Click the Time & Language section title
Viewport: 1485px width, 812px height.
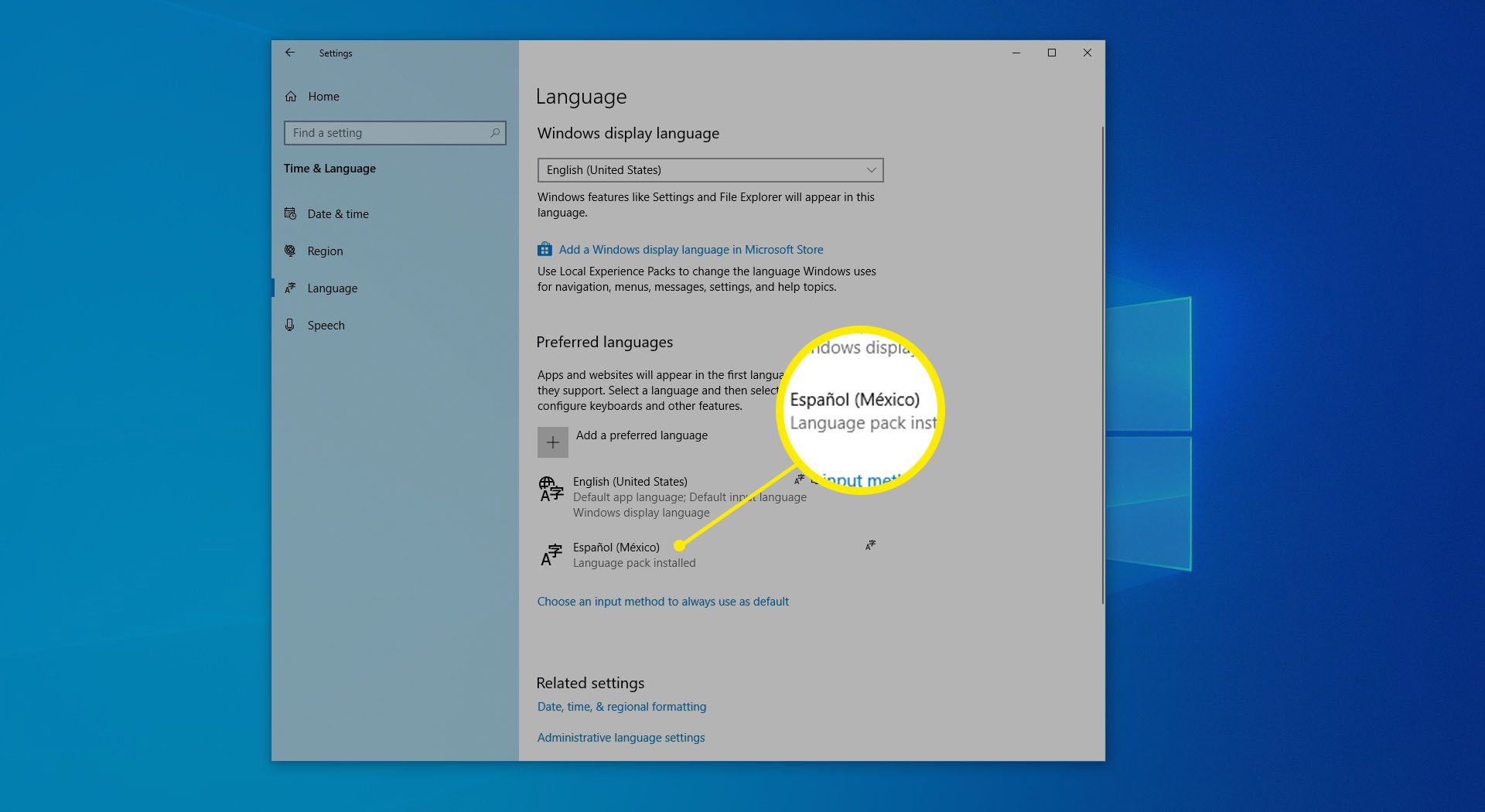tap(329, 169)
